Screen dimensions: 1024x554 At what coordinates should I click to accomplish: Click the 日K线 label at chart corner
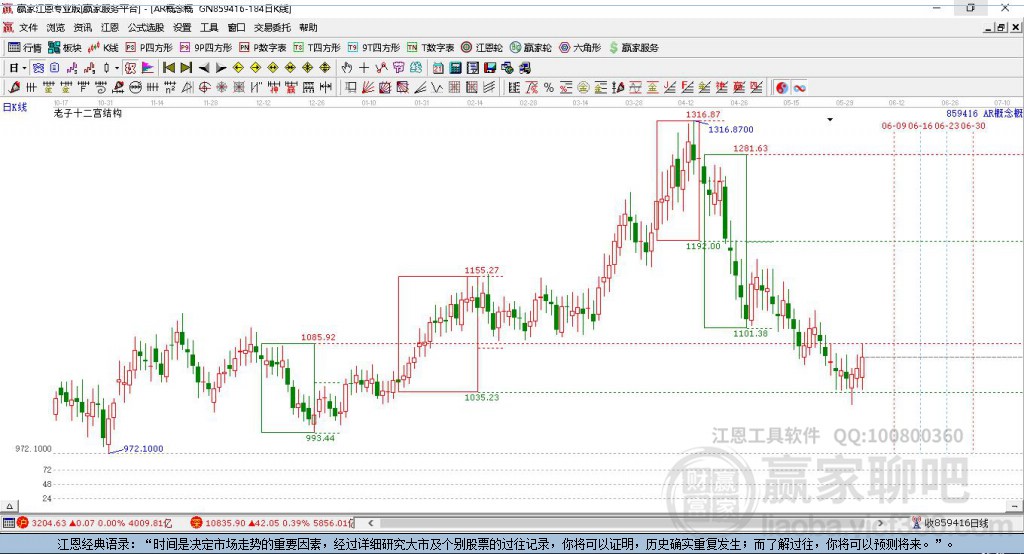pyautogui.click(x=15, y=107)
